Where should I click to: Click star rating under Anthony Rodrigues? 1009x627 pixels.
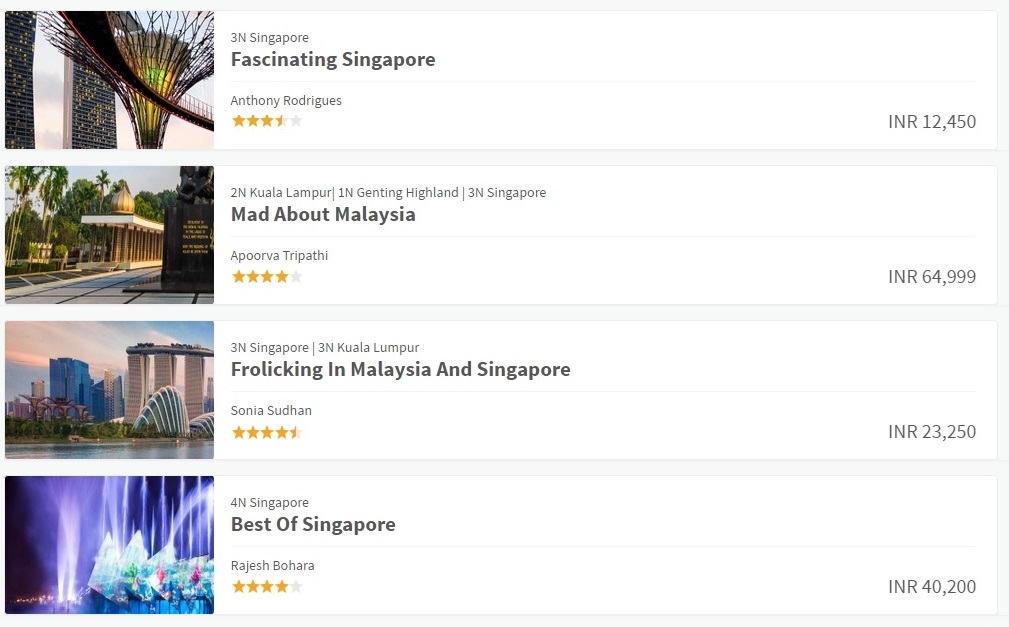click(x=266, y=121)
